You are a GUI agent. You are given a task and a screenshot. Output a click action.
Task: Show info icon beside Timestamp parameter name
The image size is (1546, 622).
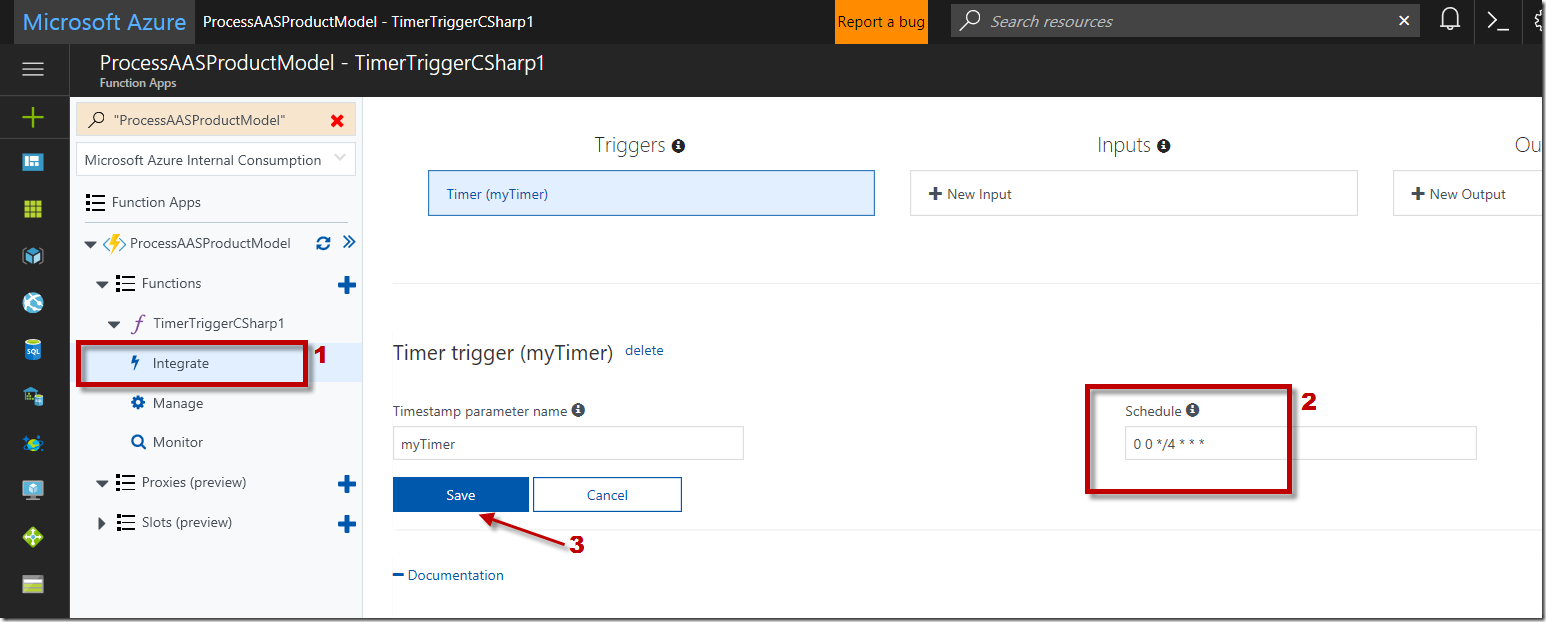pyautogui.click(x=578, y=410)
